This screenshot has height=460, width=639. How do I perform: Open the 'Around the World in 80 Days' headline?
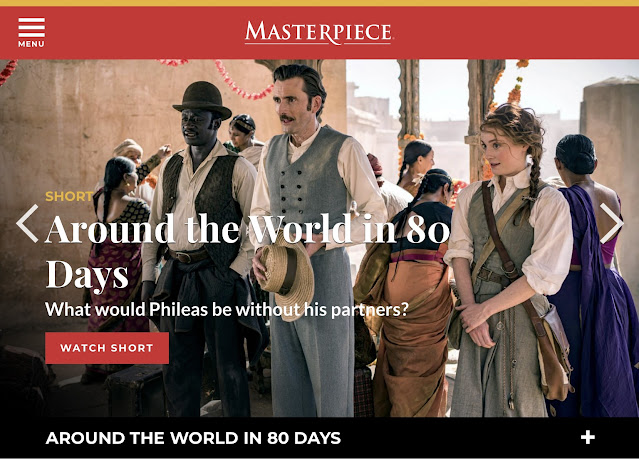pyautogui.click(x=247, y=251)
